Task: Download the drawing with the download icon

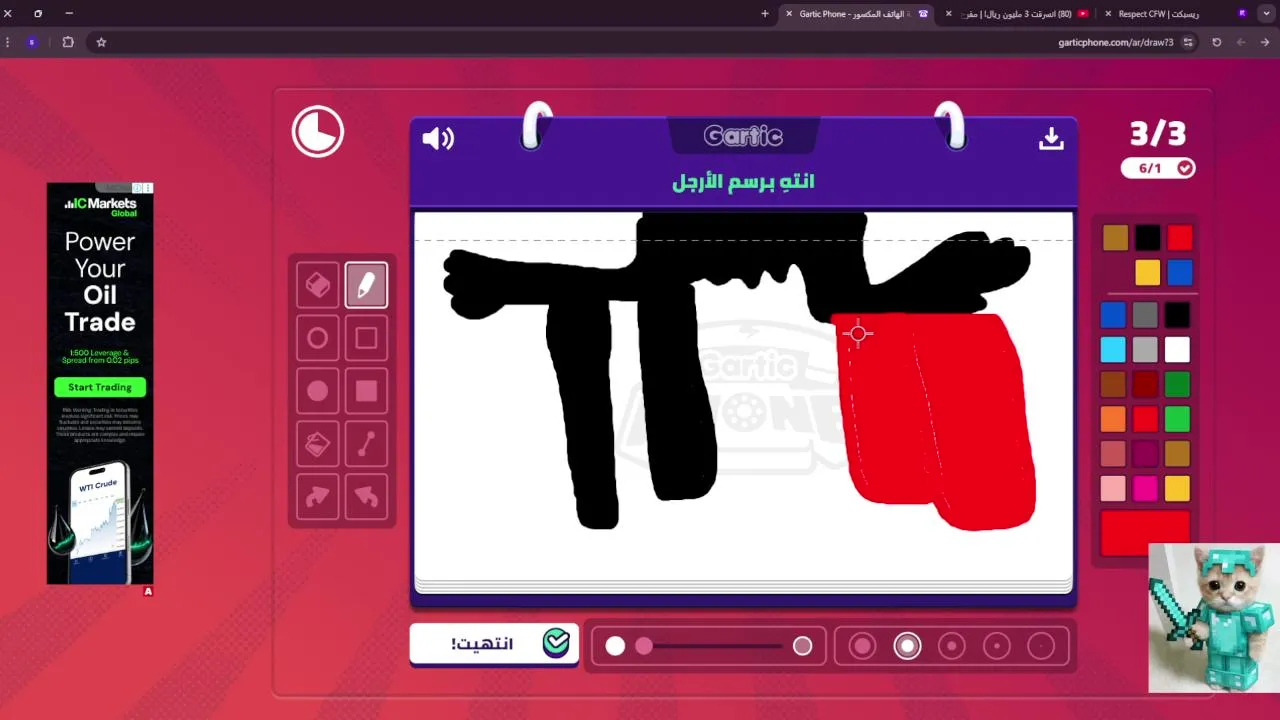Action: coord(1051,139)
